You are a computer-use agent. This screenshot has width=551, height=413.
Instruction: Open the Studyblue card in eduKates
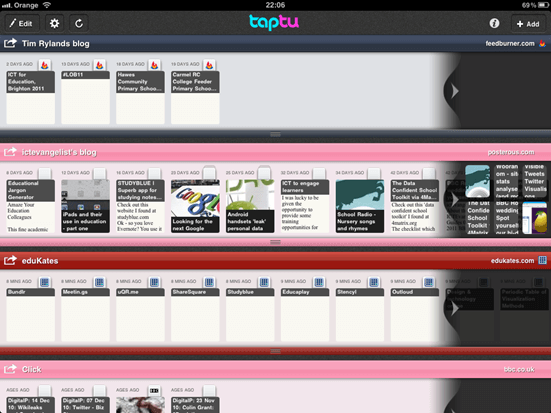tap(250, 315)
